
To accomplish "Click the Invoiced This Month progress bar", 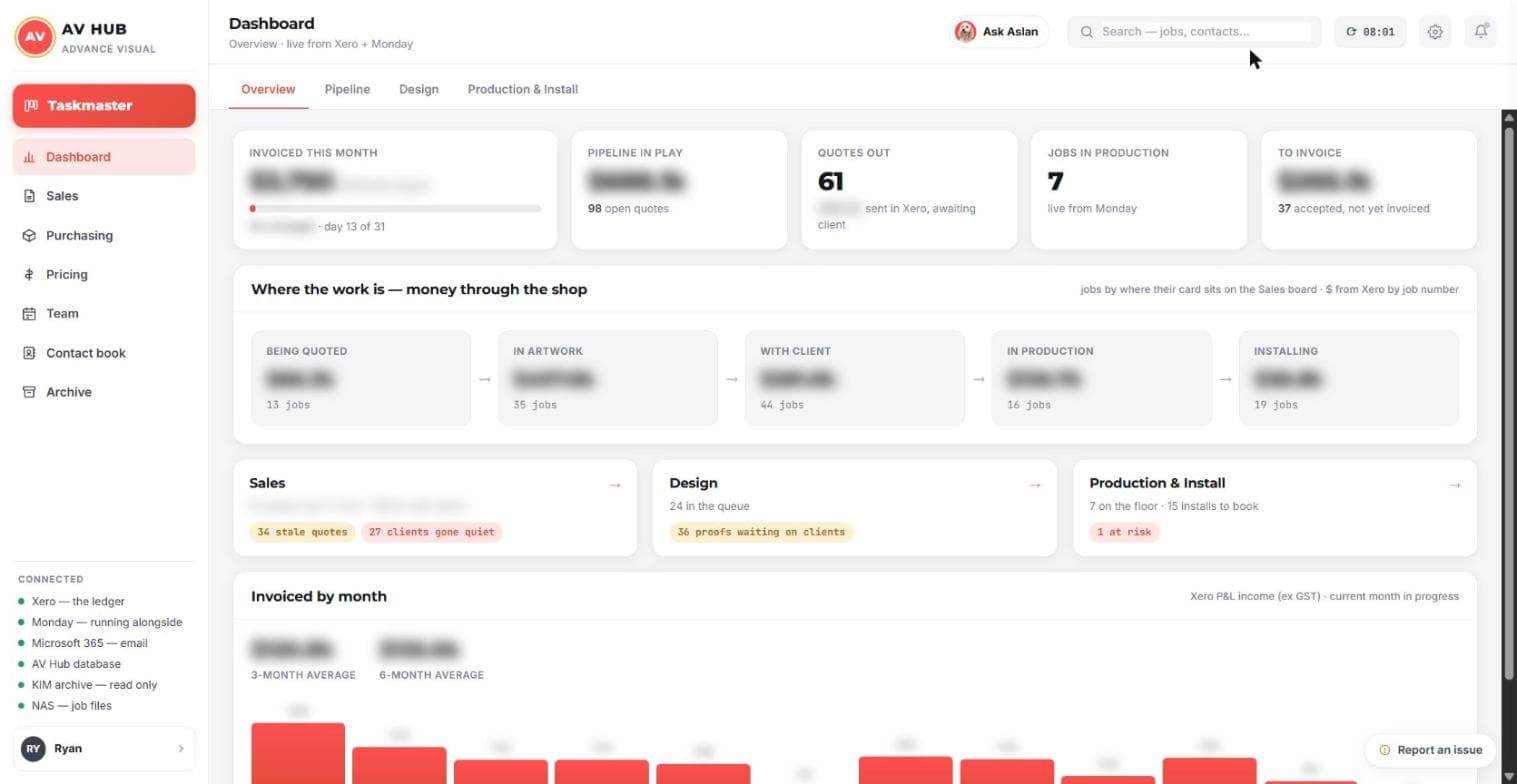I will 395,209.
